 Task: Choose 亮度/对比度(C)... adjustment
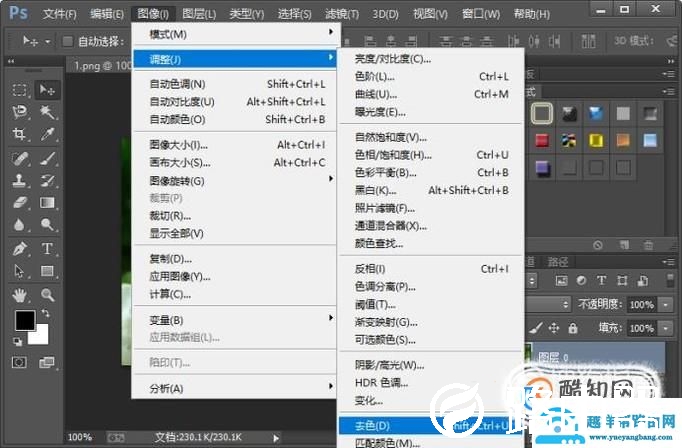point(431,59)
